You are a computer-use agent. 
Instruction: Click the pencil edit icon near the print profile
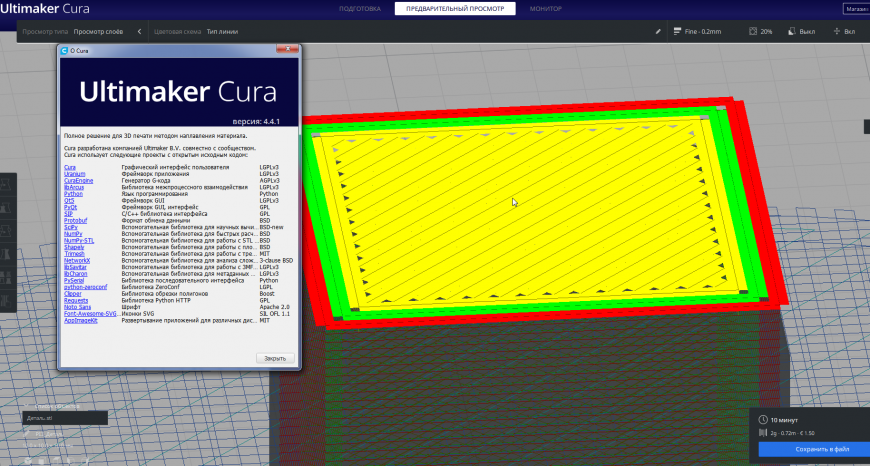tap(658, 32)
